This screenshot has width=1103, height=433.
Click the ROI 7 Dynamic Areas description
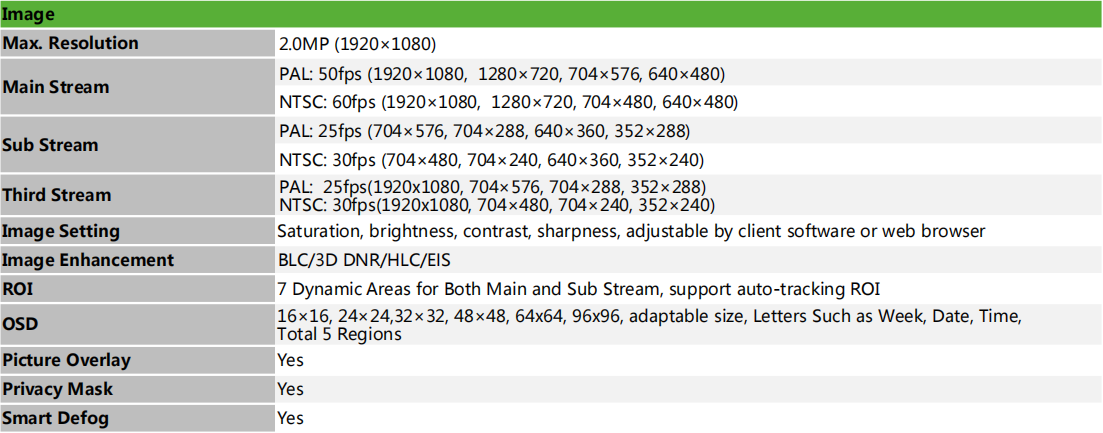click(x=579, y=289)
